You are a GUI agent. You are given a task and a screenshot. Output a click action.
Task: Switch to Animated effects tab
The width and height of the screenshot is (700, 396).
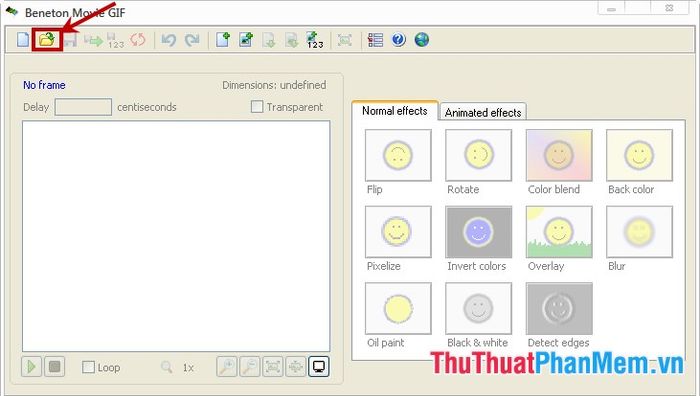(483, 112)
